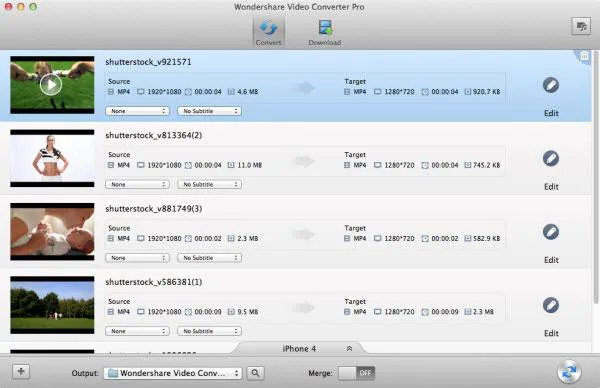Play the shutterstock_v921571 video preview
Image resolution: width=600 pixels, height=388 pixels.
coord(51,85)
